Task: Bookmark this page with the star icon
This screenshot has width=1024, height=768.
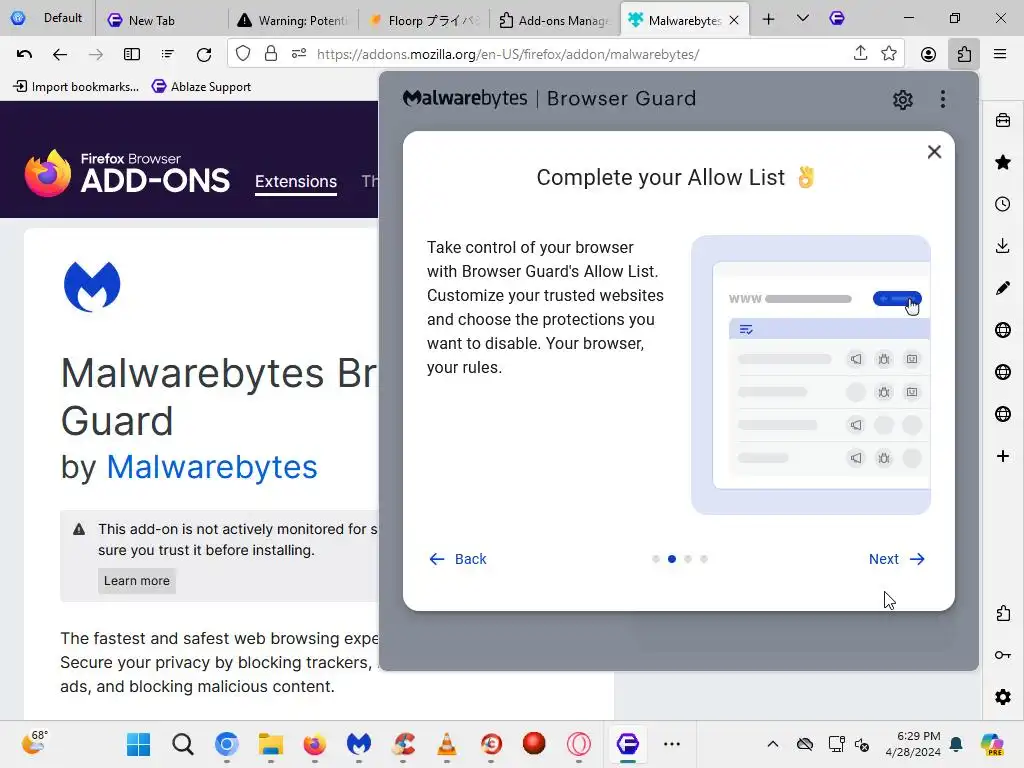Action: 889,54
